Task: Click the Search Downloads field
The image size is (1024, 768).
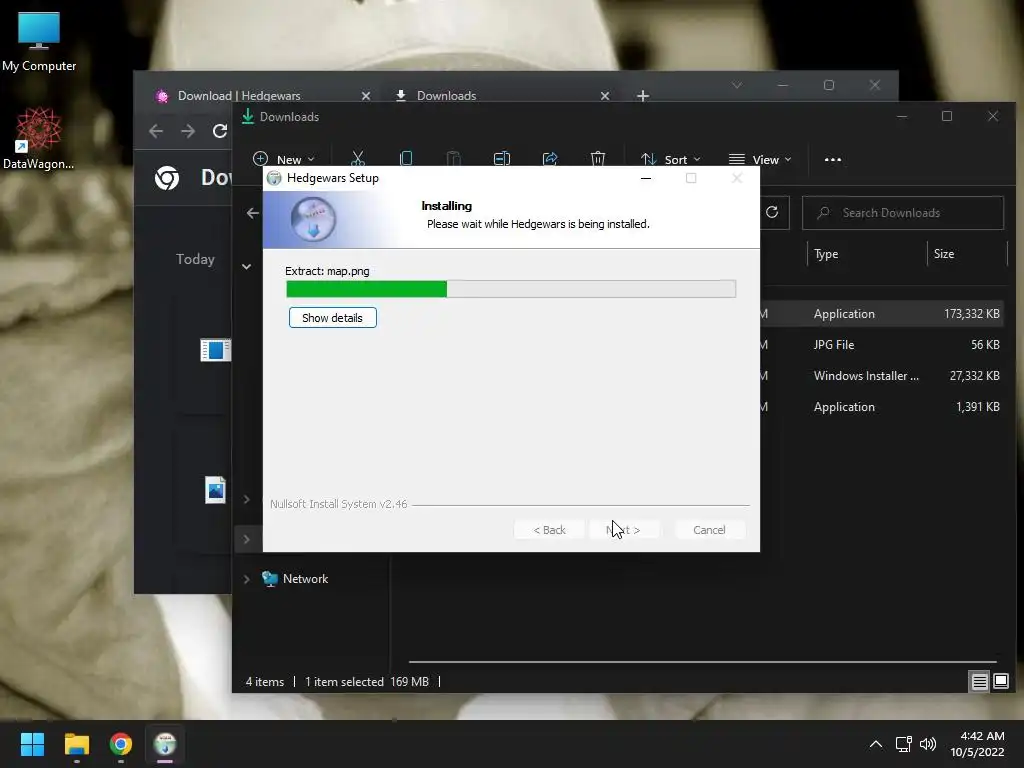Action: click(903, 213)
